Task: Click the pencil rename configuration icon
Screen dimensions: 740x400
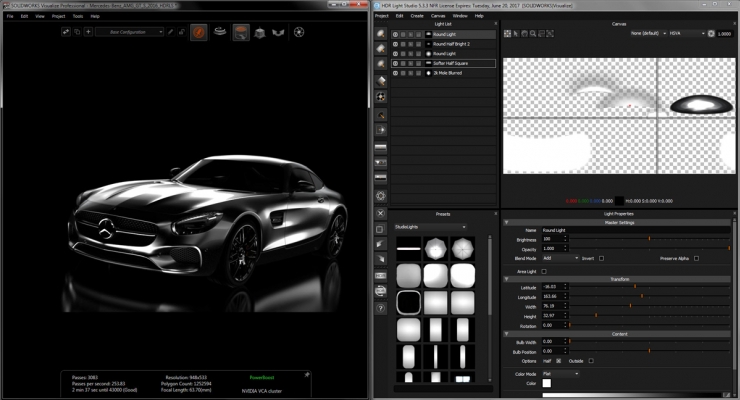Action: point(170,32)
